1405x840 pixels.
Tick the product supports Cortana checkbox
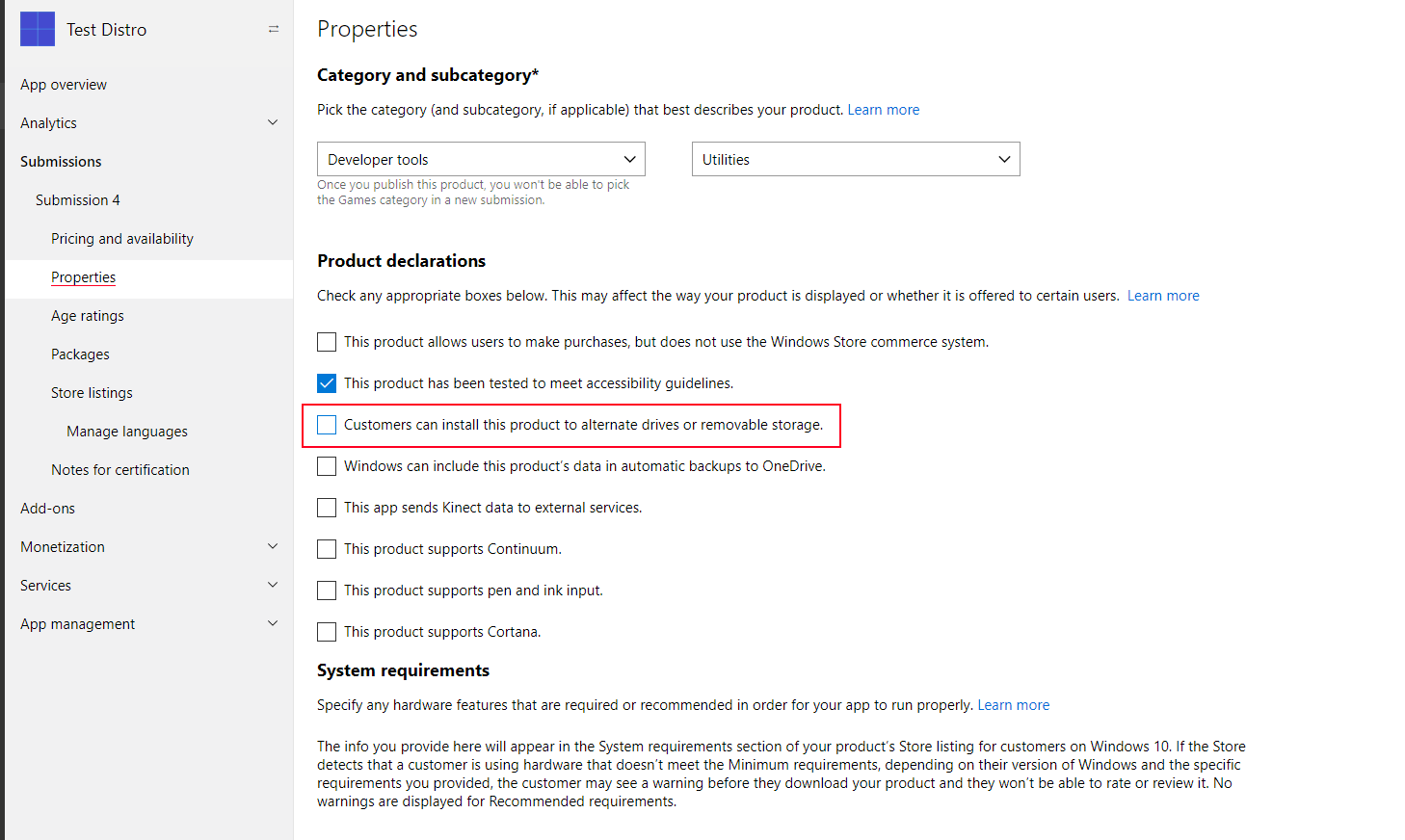(327, 632)
